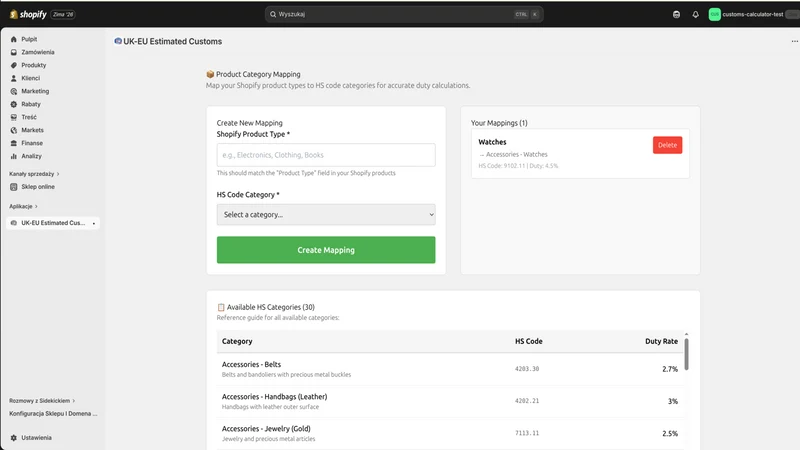
Task: Open Finanse bank icon
Action: click(x=14, y=143)
